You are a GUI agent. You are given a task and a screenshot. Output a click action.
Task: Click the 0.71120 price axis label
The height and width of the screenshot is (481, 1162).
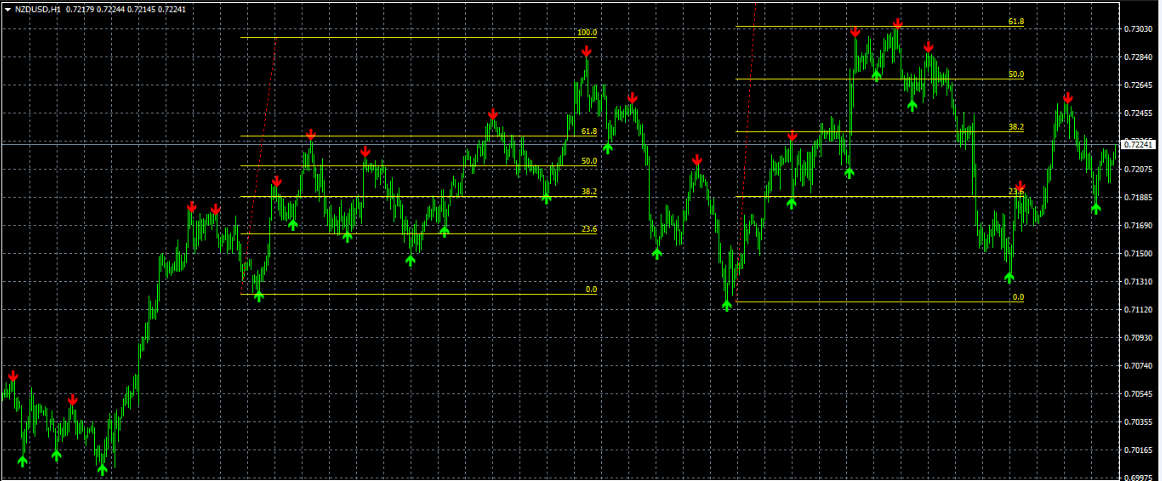(1138, 310)
